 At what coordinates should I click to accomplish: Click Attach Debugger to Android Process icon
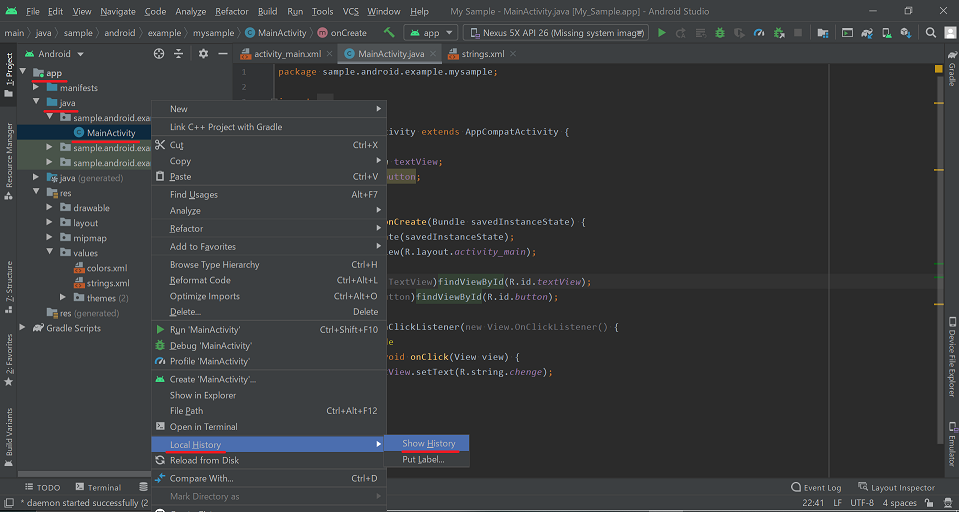779,32
